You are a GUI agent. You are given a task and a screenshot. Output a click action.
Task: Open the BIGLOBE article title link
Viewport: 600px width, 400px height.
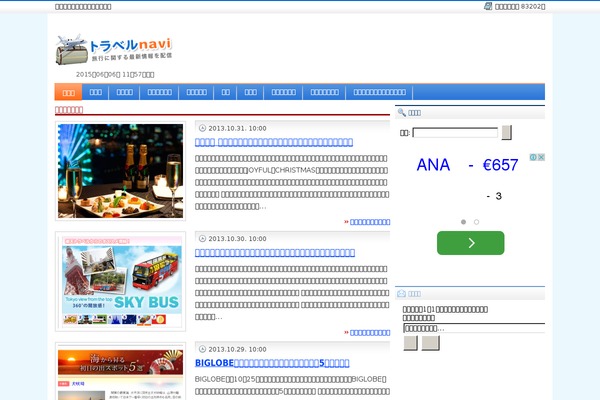point(272,363)
